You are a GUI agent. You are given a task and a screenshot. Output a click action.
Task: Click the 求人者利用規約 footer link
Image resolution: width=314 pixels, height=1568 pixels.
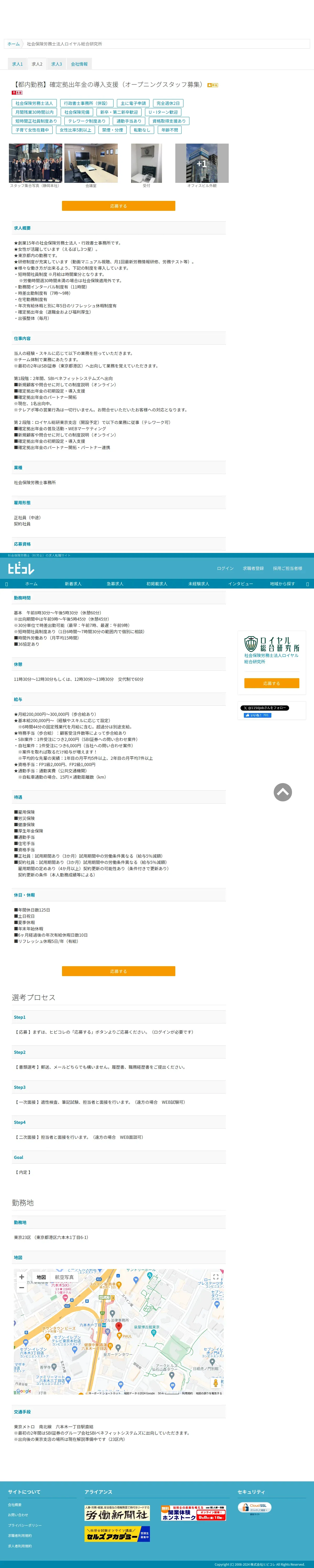[20, 1546]
